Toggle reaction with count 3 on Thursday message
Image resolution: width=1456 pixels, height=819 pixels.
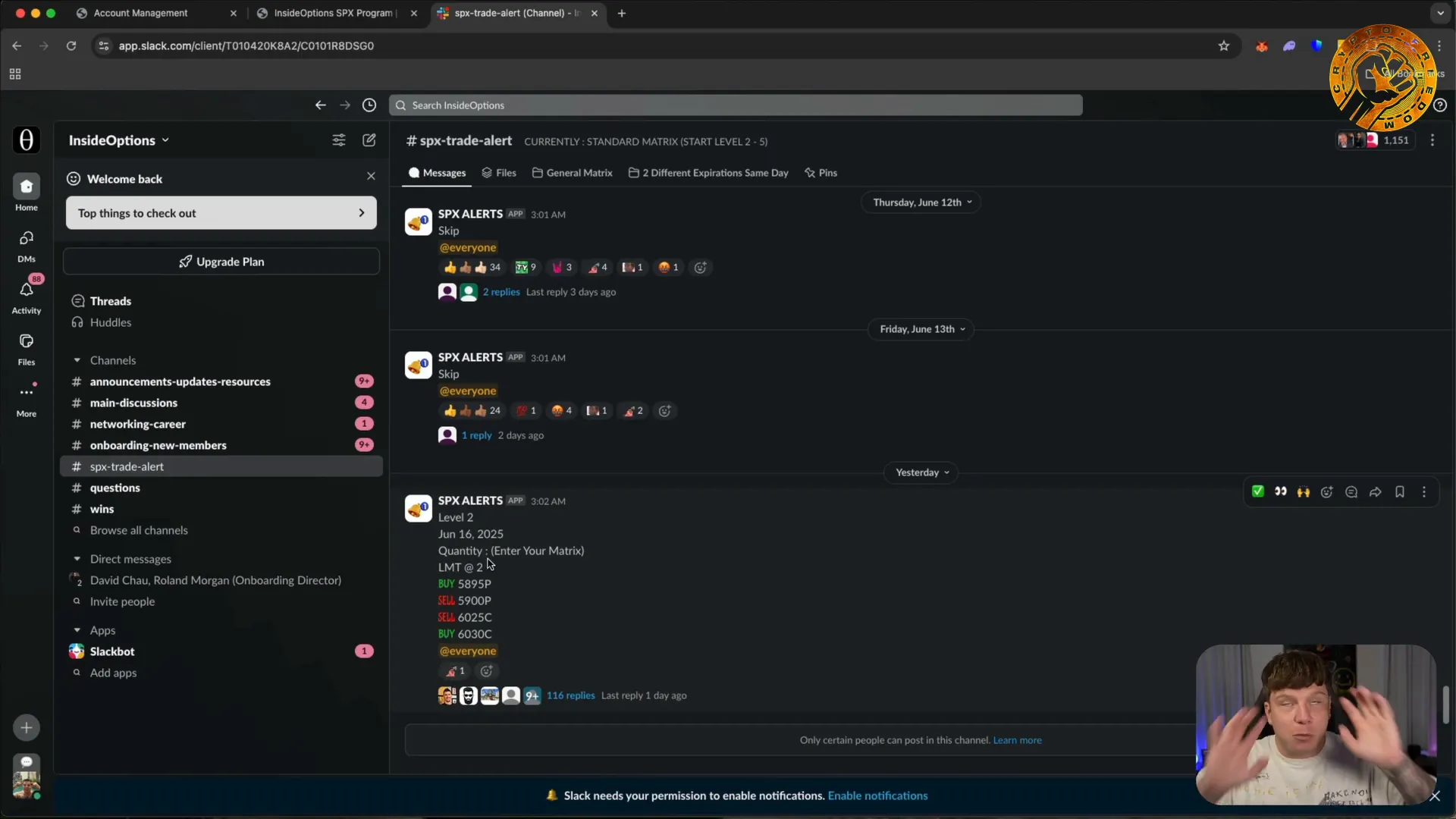point(562,268)
